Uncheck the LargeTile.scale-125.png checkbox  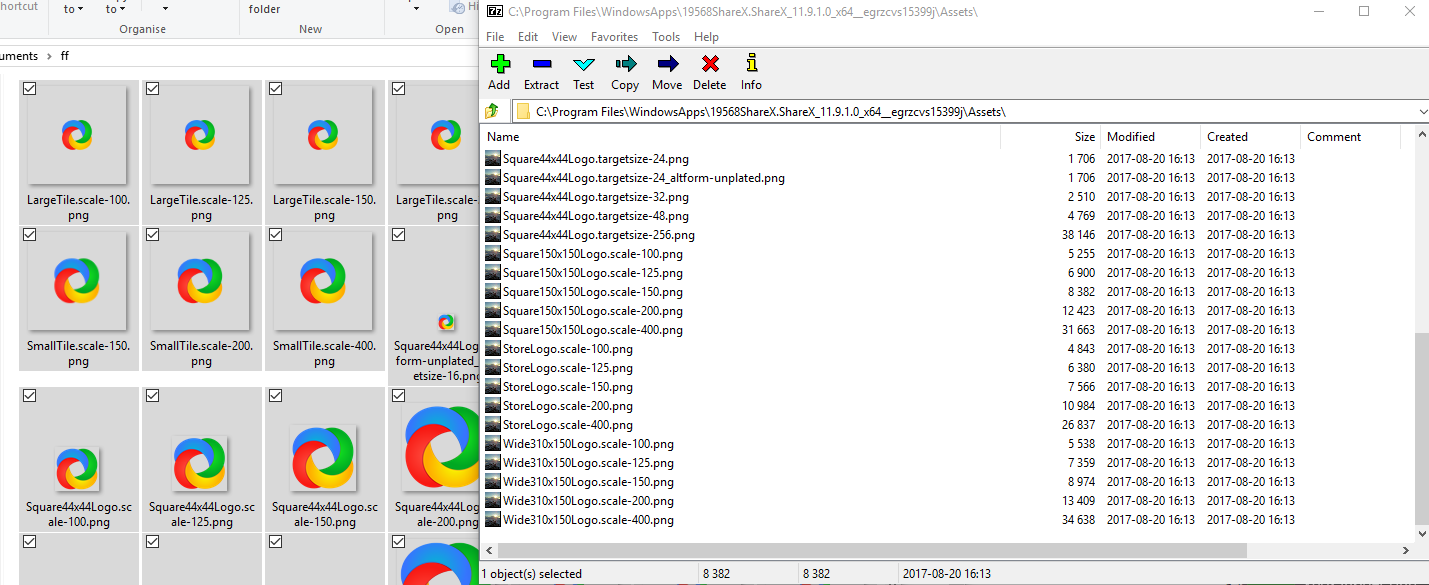pyautogui.click(x=153, y=89)
